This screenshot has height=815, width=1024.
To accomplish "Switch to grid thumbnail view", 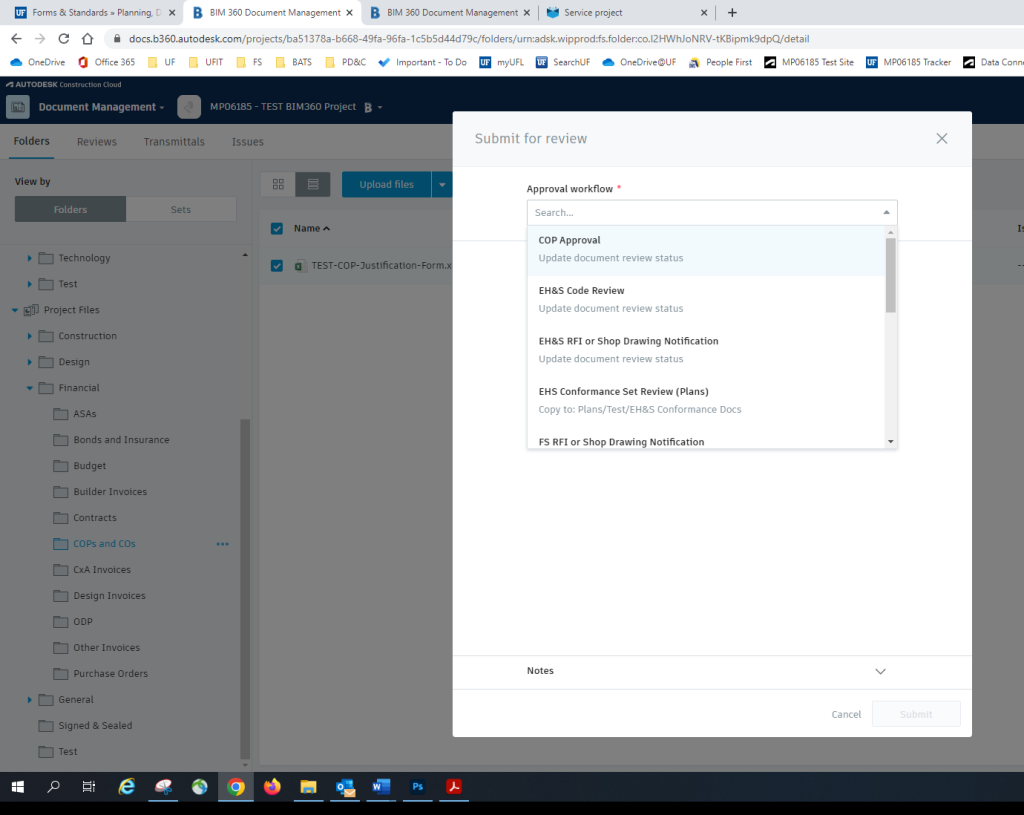I will pyautogui.click(x=278, y=184).
